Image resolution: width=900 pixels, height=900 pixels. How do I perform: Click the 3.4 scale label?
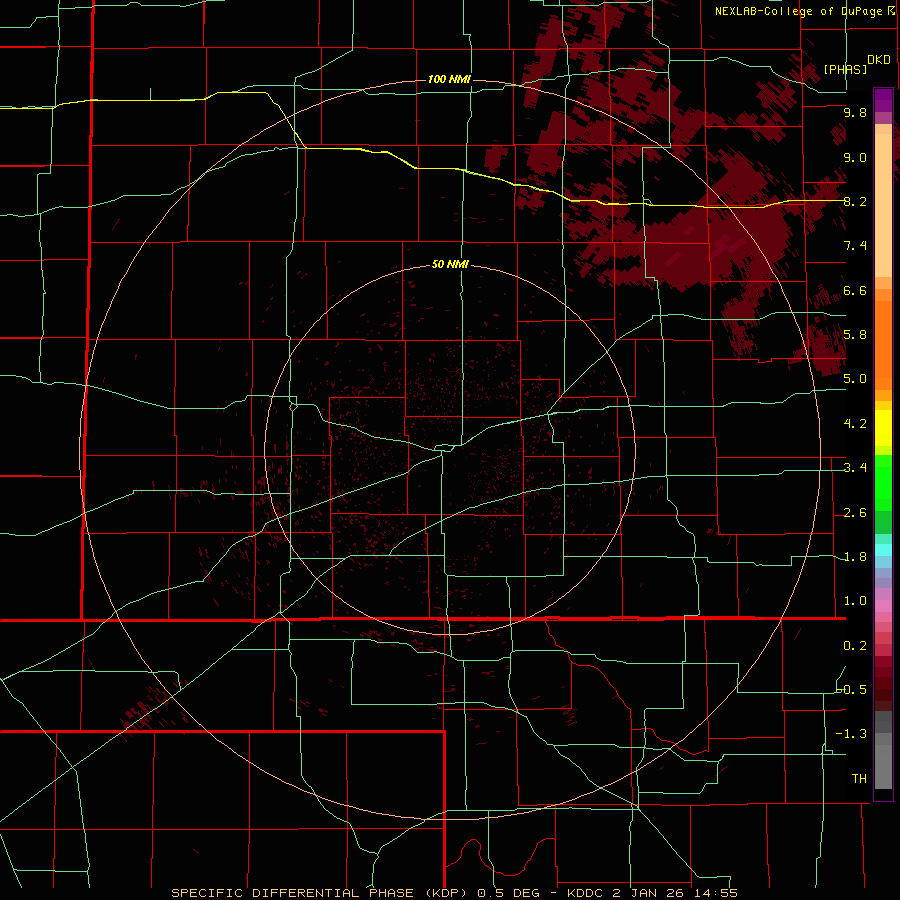855,468
